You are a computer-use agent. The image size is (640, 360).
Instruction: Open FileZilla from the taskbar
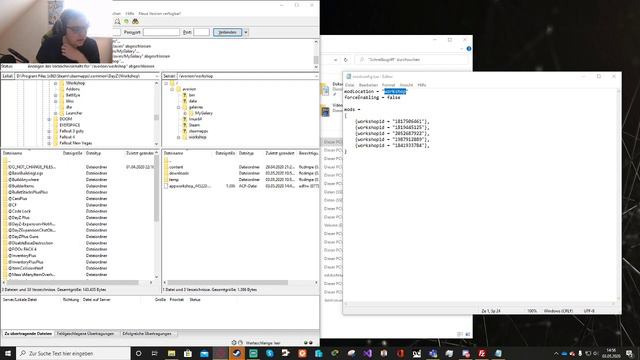(482, 353)
